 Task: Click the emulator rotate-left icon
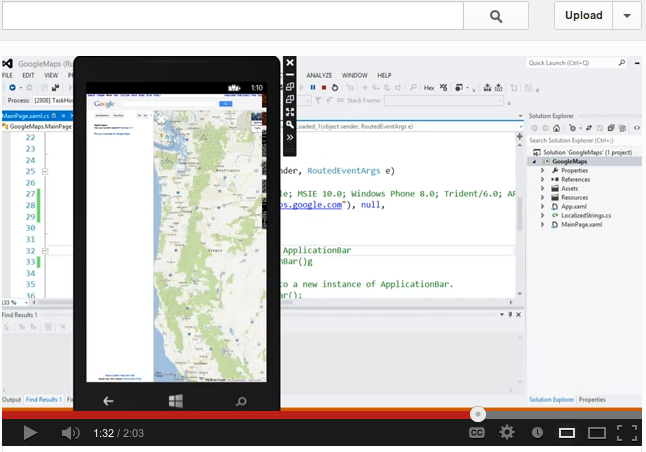tap(290, 87)
